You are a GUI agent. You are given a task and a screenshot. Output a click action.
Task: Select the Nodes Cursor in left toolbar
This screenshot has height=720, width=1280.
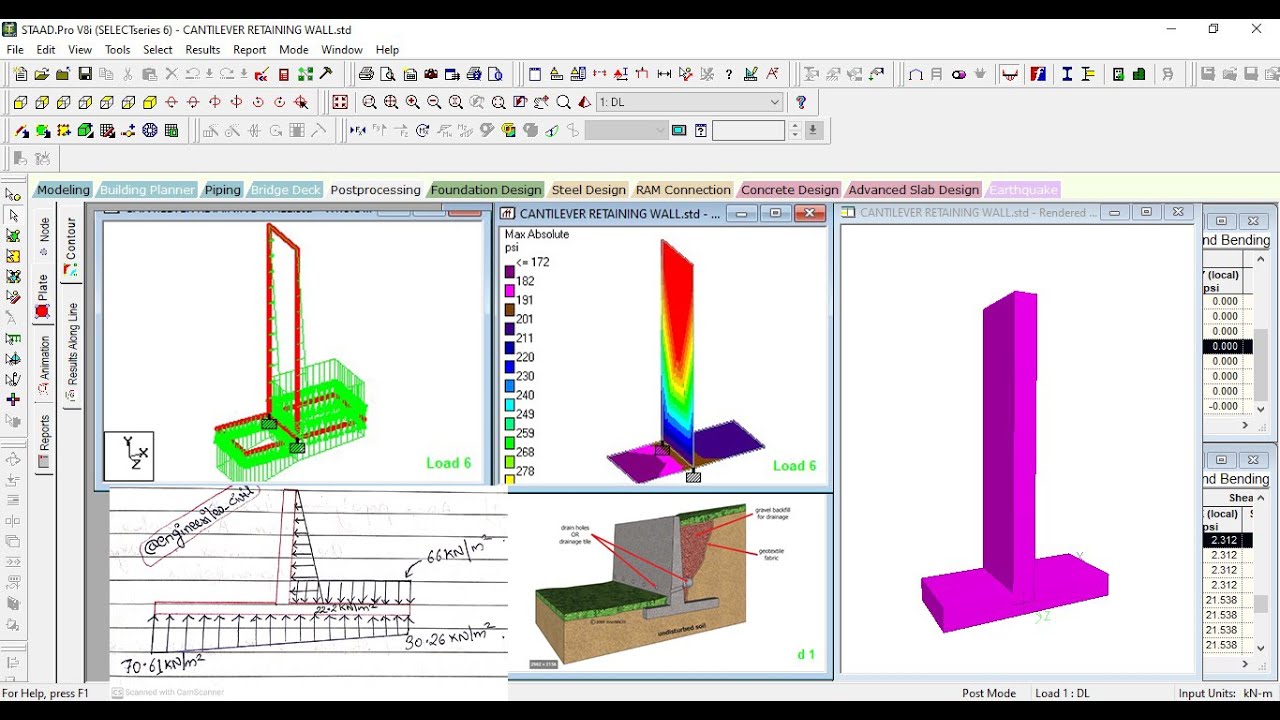13,194
